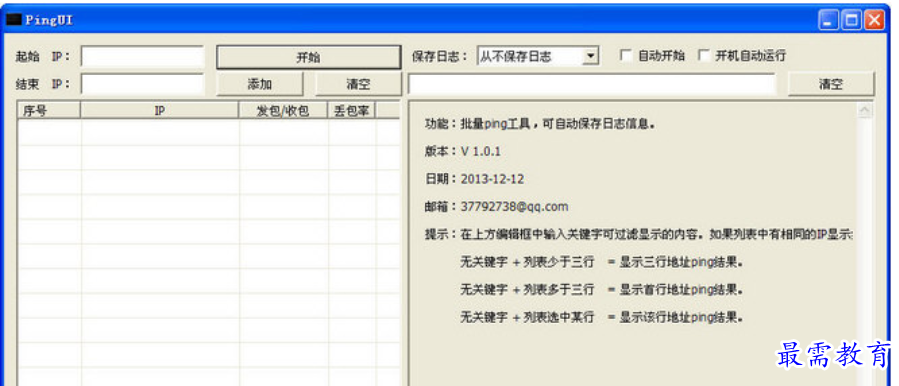Maximize the PingUI window
Image resolution: width=899 pixels, height=386 pixels.
[x=851, y=21]
